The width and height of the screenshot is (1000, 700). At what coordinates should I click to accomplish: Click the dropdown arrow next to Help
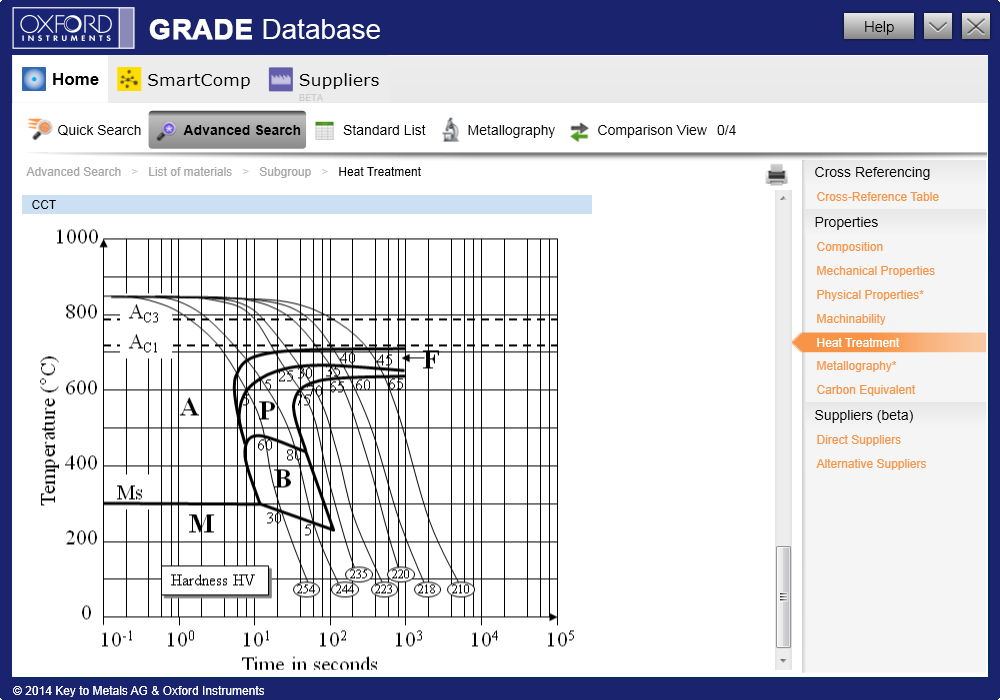coord(937,27)
